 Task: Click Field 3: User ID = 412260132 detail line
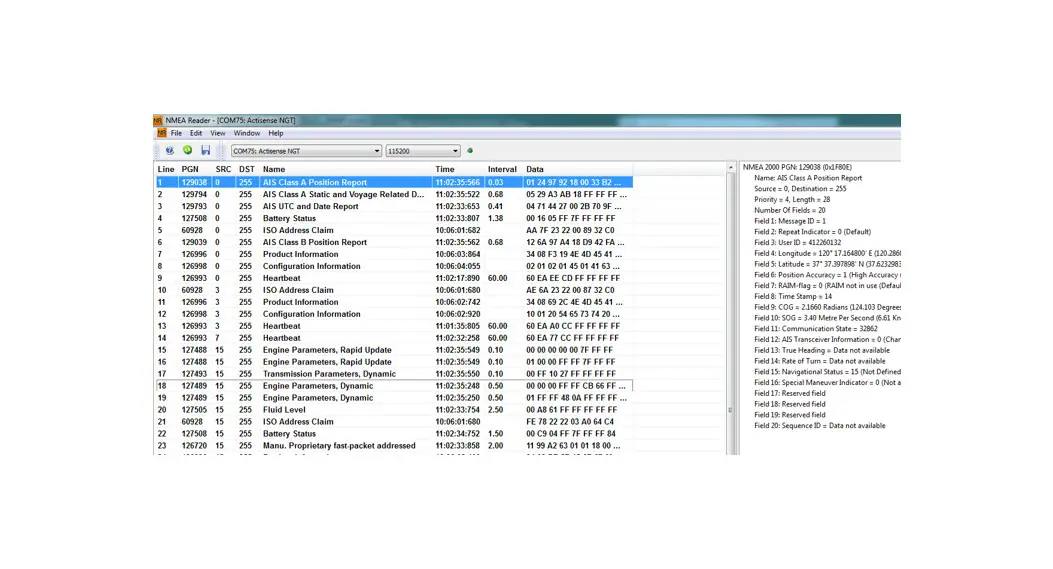point(797,243)
